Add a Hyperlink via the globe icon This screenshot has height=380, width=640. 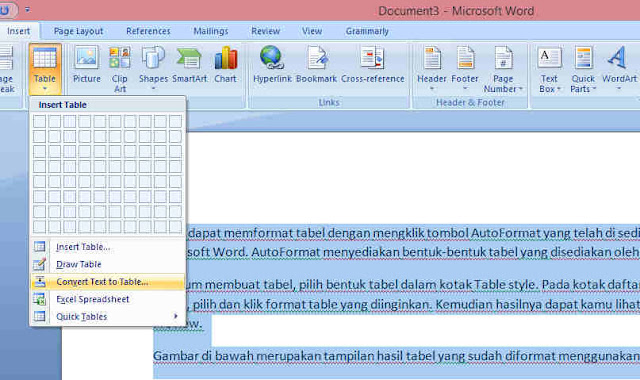pyautogui.click(x=272, y=57)
